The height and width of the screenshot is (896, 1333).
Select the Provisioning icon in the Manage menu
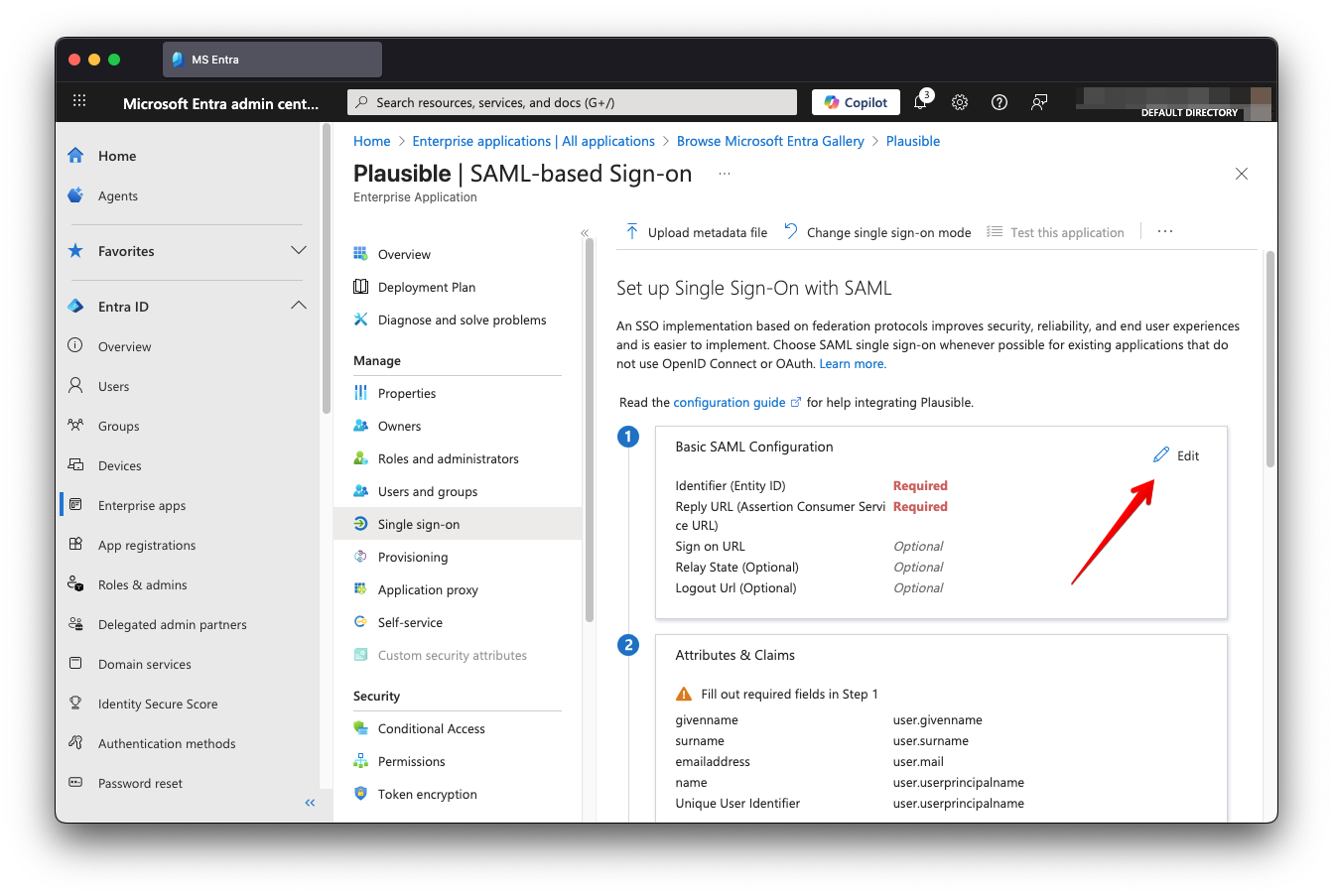coord(359,557)
